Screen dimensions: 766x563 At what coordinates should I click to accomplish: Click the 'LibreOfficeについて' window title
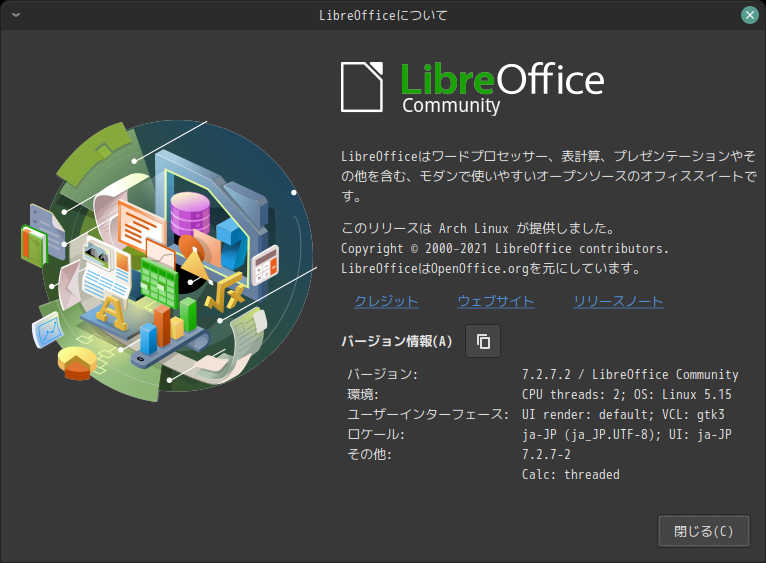point(383,16)
